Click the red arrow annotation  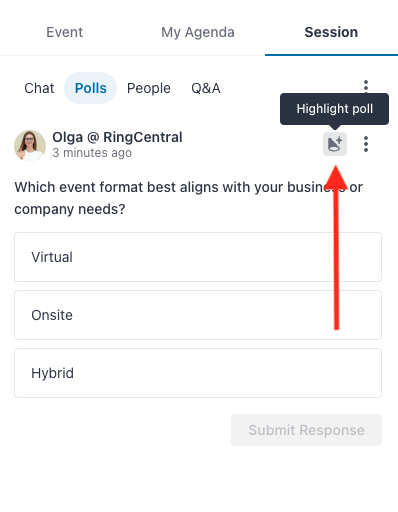coord(336,247)
